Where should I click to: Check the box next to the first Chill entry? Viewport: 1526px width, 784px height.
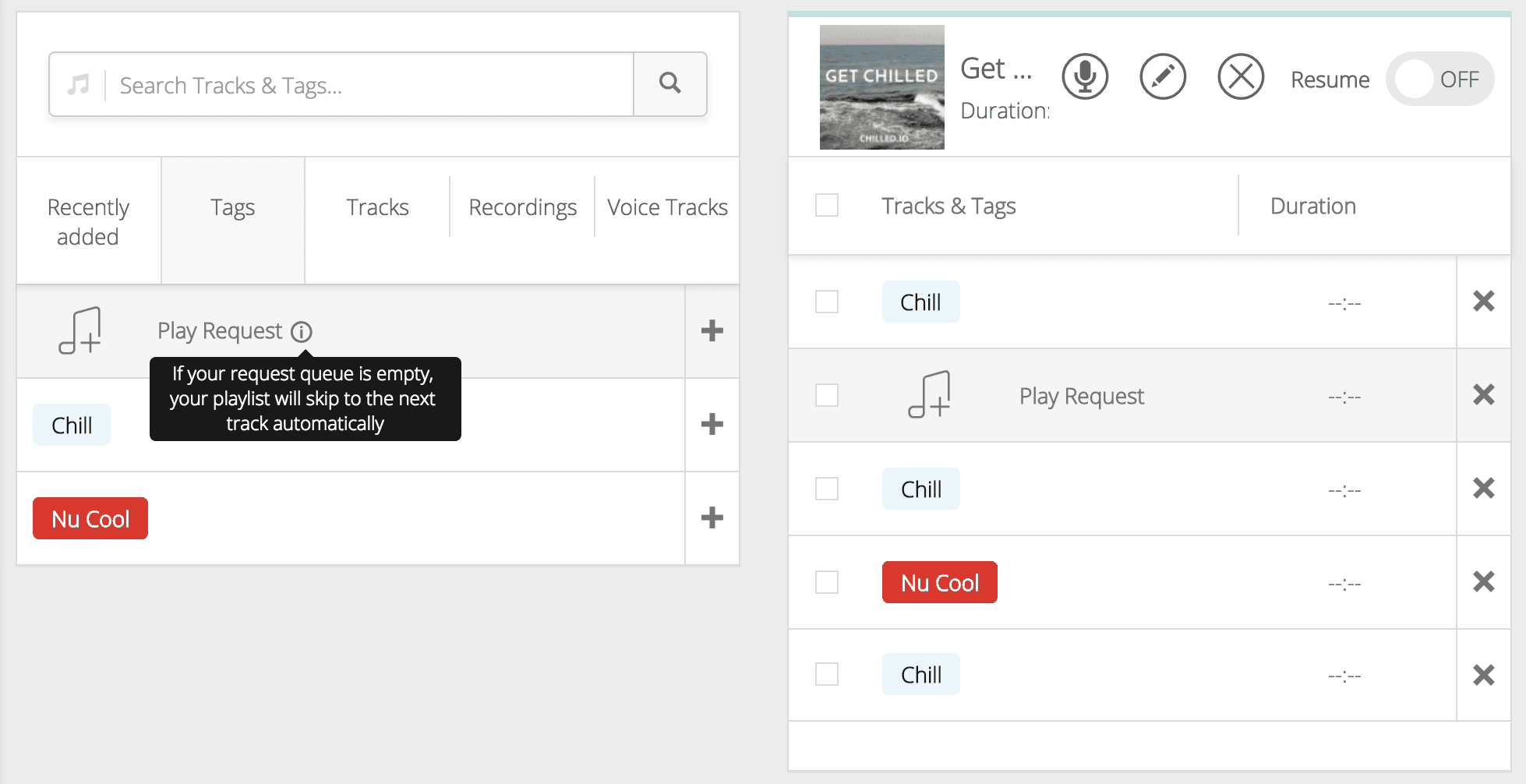coord(826,302)
